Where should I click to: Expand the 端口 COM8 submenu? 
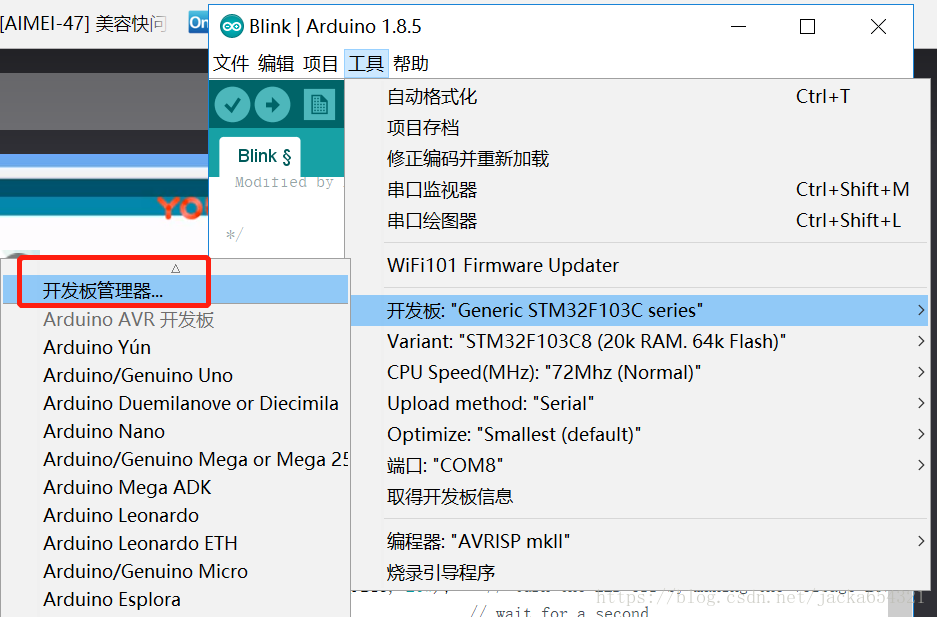(x=639, y=466)
